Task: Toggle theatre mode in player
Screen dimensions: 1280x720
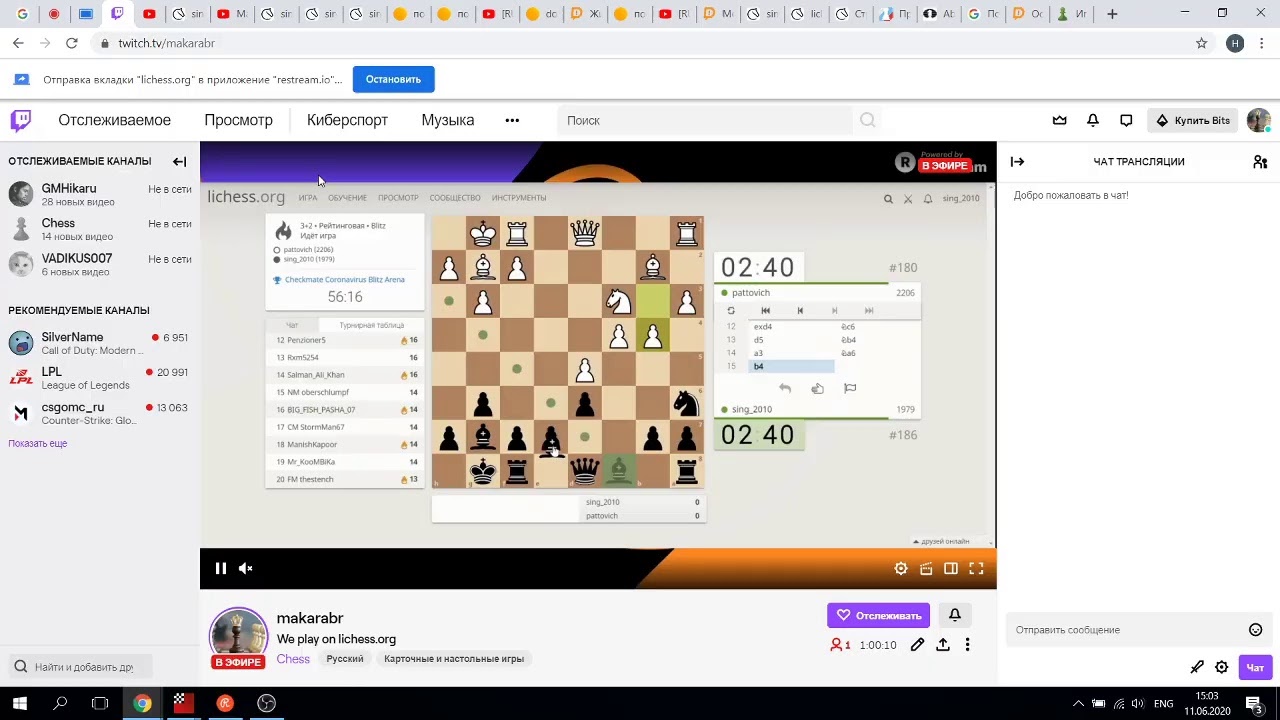Action: click(951, 568)
